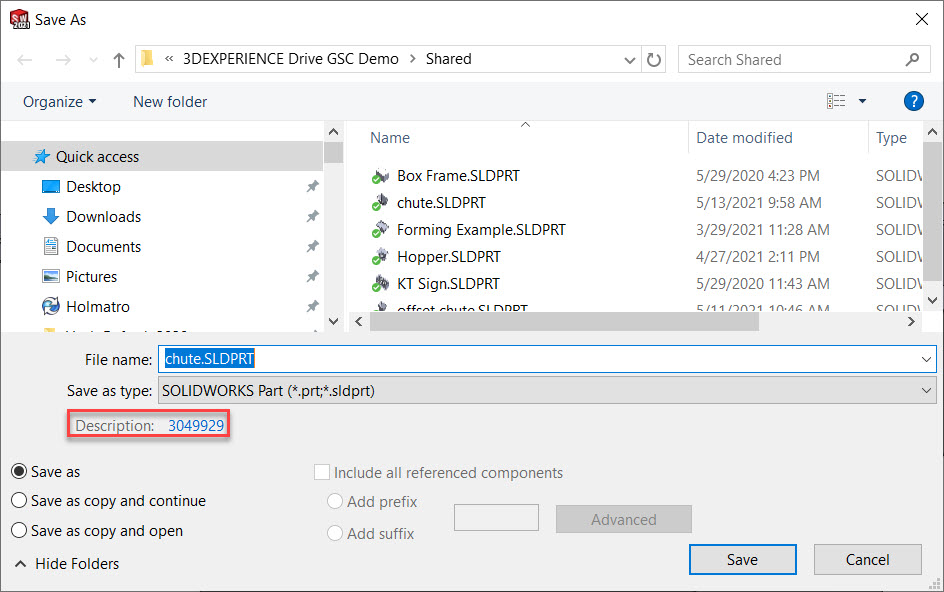Choose the Add suffix radio option
The width and height of the screenshot is (944, 592).
335,534
